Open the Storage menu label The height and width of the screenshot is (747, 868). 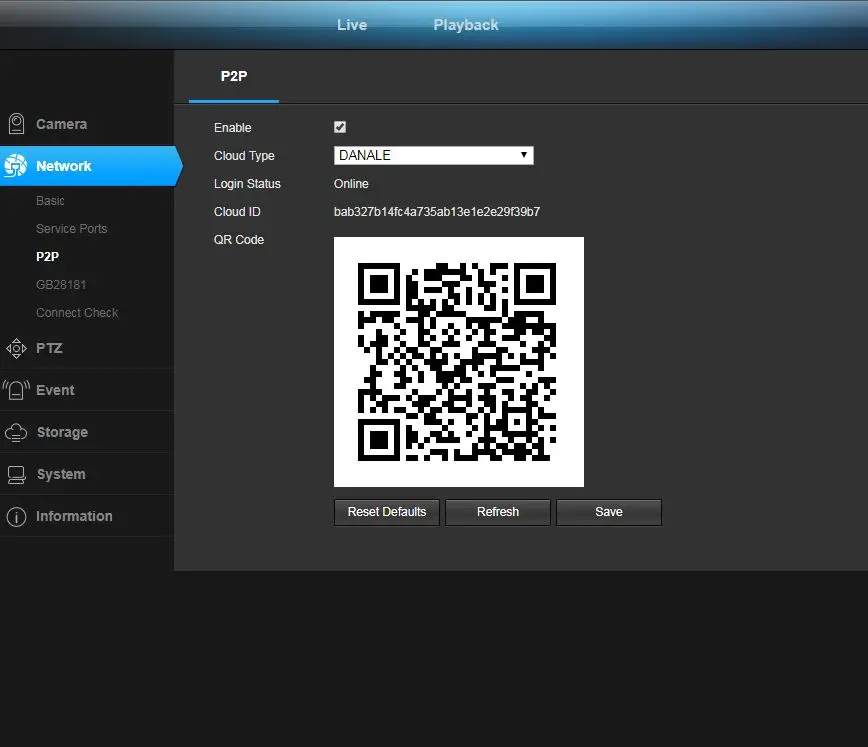(62, 432)
